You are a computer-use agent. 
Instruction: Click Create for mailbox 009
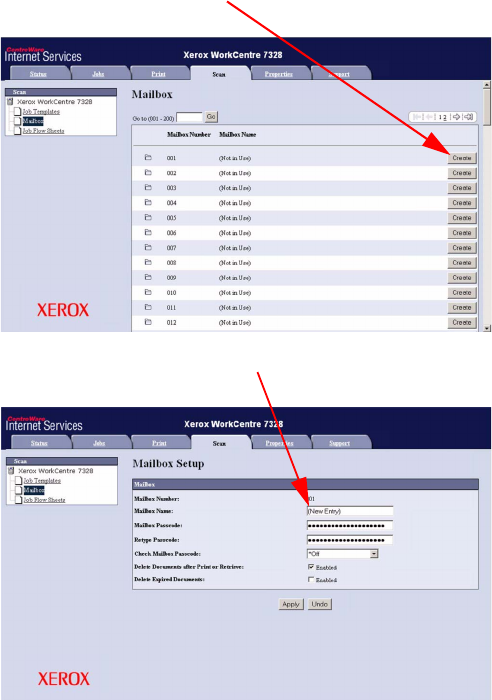pos(462,278)
